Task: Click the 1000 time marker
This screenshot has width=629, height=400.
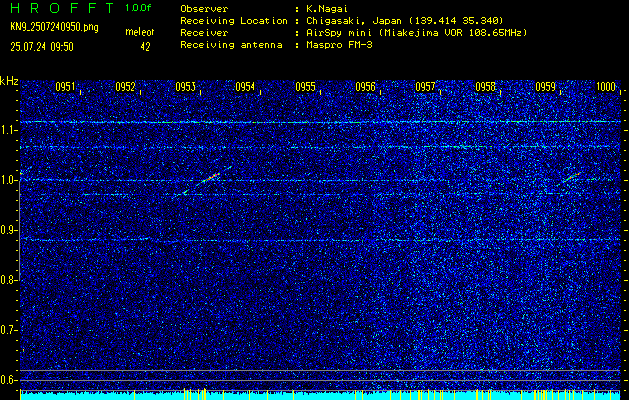Action: coord(606,87)
